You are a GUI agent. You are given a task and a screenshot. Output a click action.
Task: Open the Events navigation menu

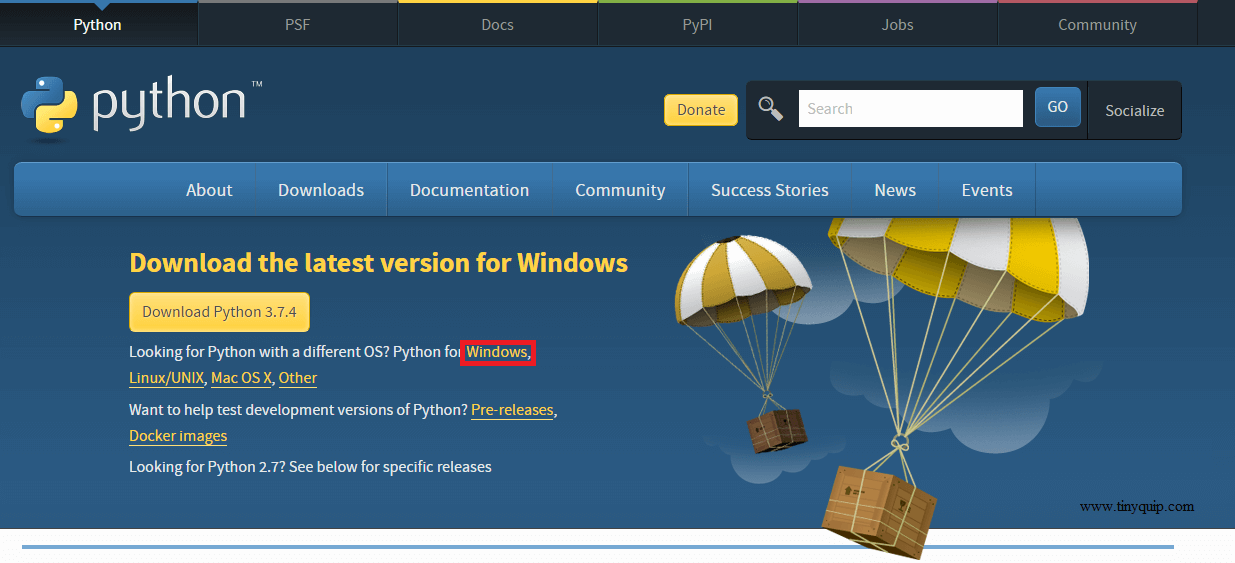click(987, 190)
